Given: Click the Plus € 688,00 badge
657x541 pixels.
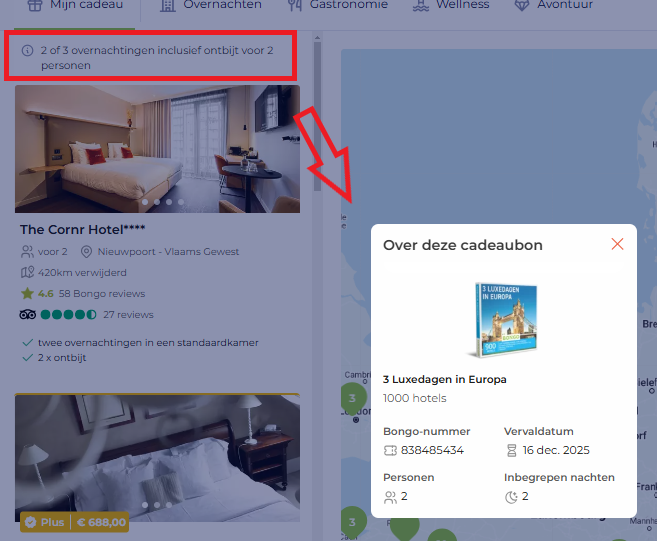Looking at the screenshot, I should point(75,522).
